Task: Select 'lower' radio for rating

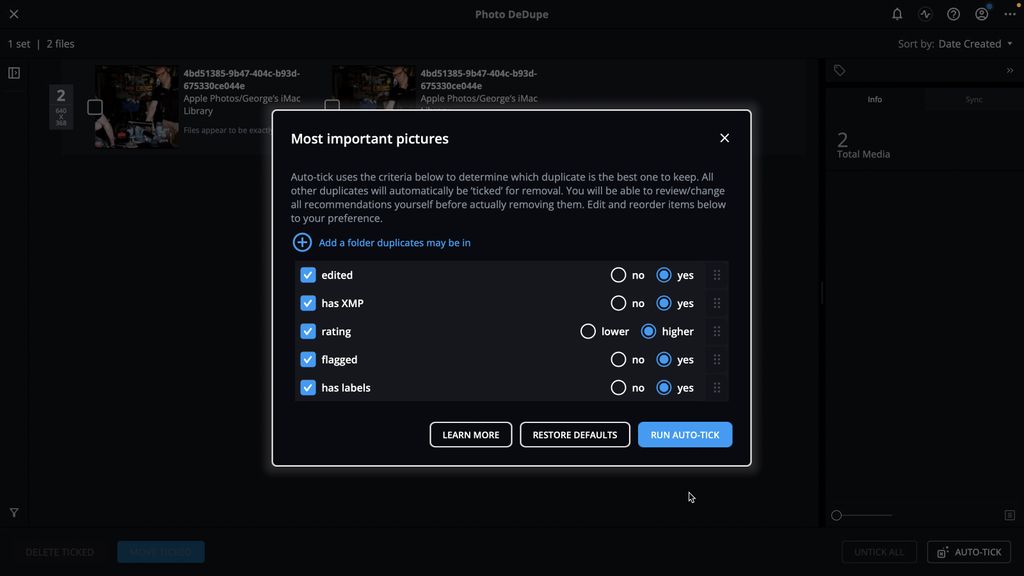Action: pyautogui.click(x=588, y=331)
